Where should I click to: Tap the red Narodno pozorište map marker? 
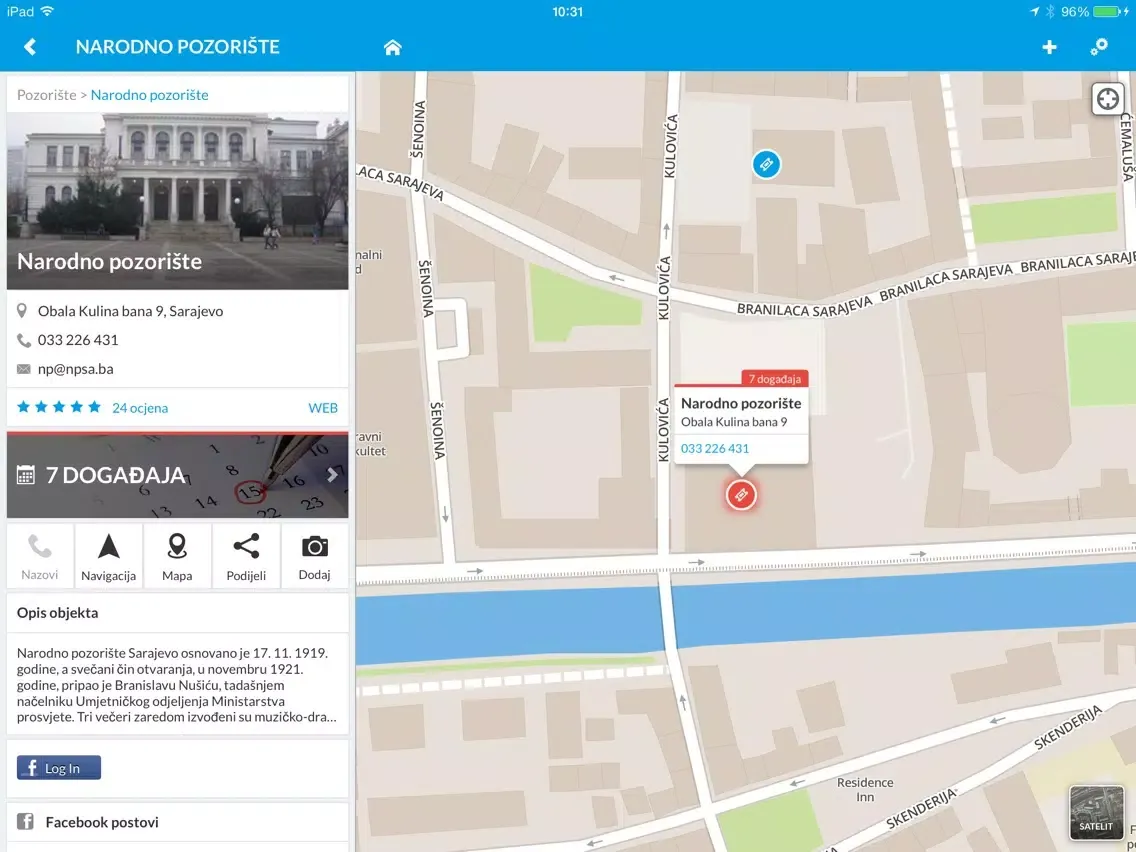[x=741, y=496]
